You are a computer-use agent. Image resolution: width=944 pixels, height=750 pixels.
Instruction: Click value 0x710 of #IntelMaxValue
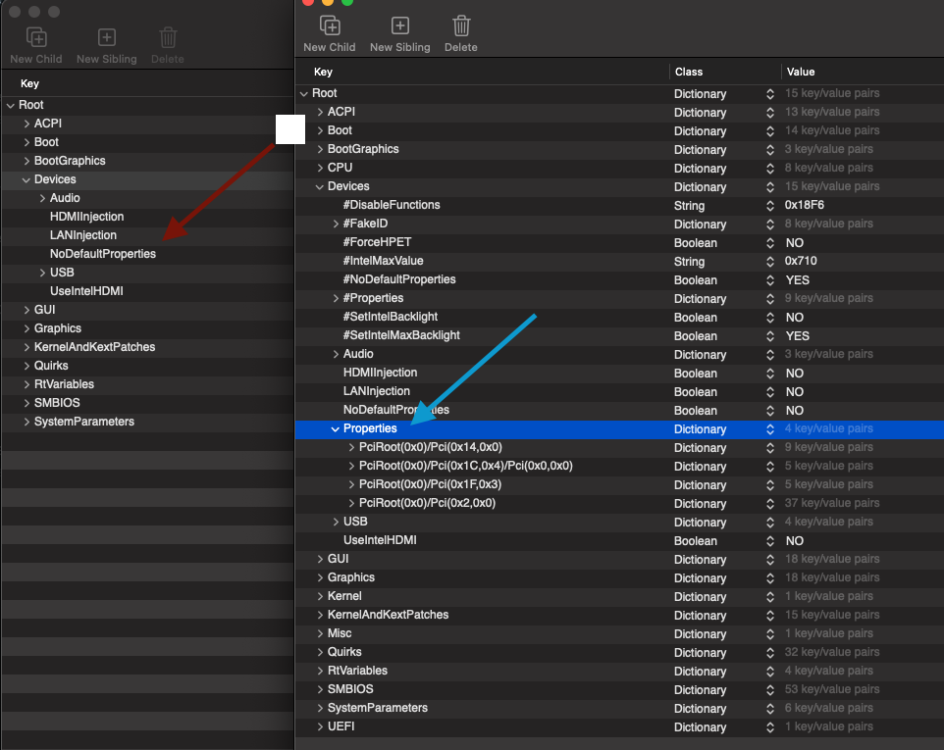[x=801, y=261]
